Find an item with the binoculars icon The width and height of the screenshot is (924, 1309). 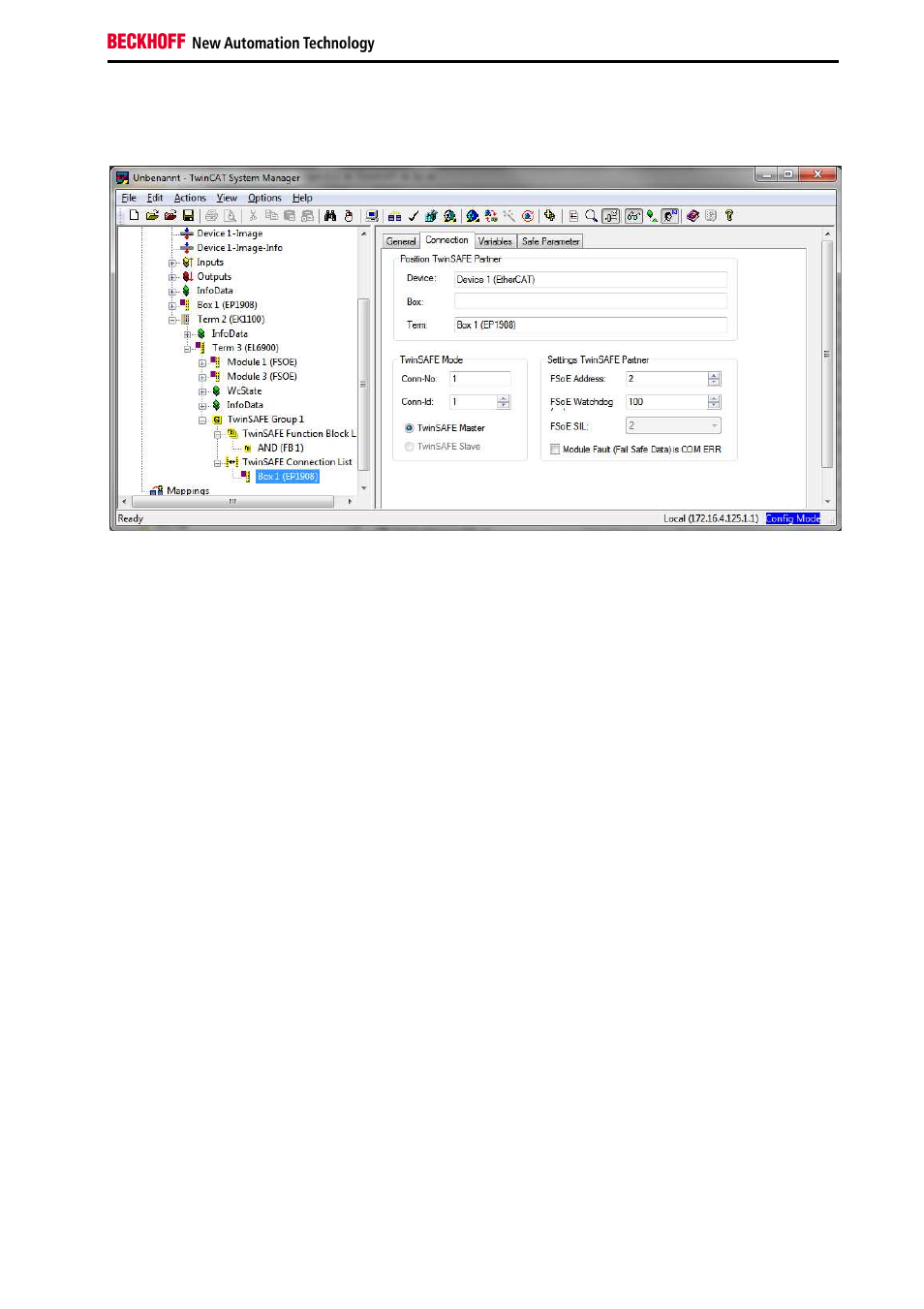pyautogui.click(x=330, y=216)
